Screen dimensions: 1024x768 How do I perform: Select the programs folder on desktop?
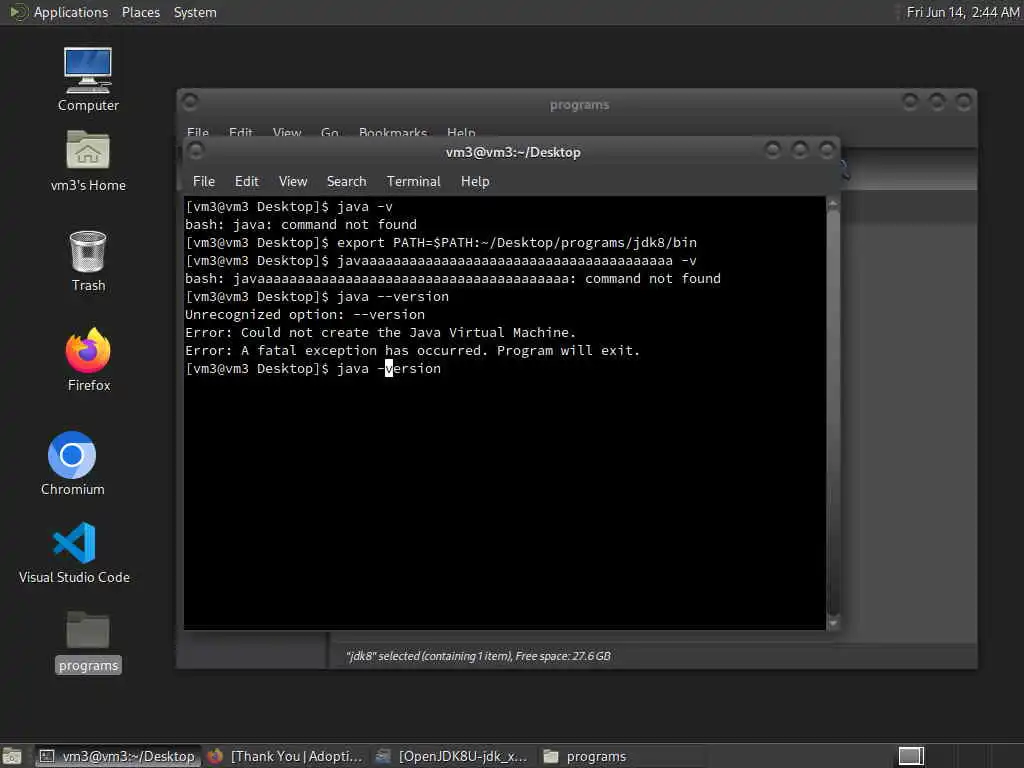tap(88, 643)
